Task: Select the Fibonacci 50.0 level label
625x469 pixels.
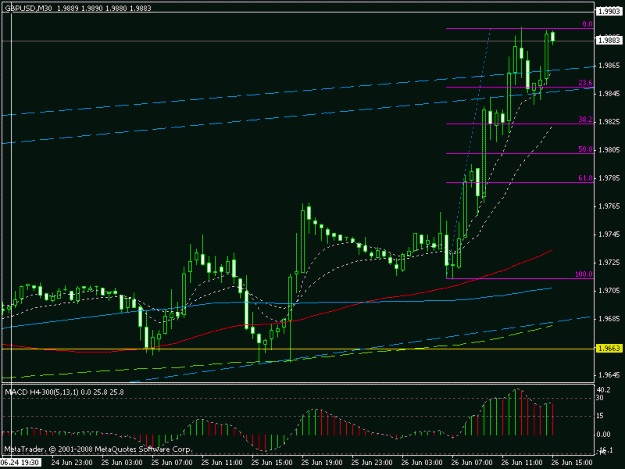Action: [x=586, y=149]
